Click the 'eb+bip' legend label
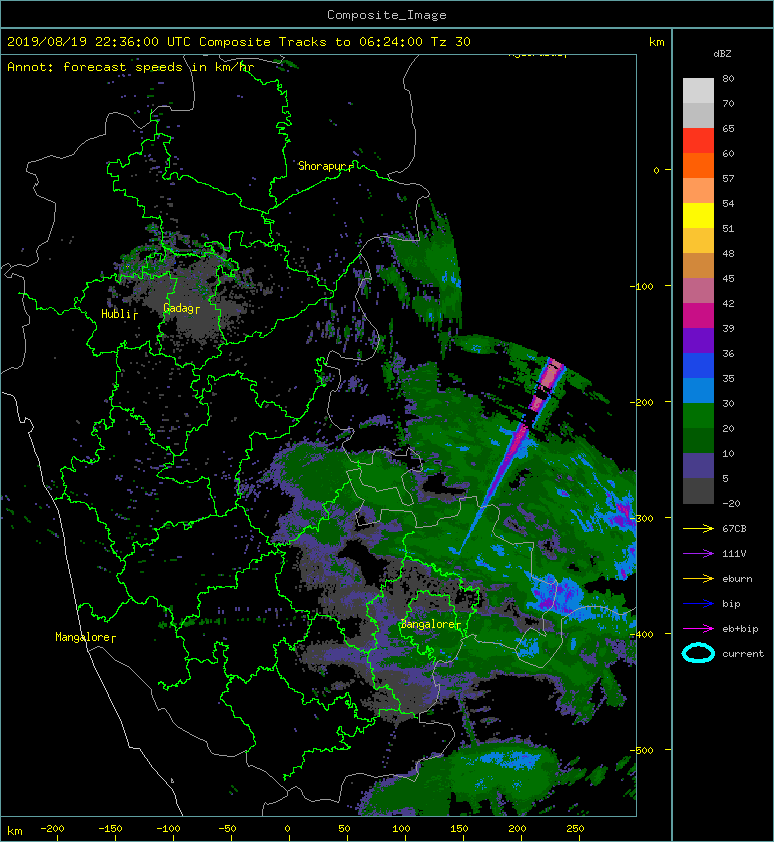774x842 pixels. (740, 629)
